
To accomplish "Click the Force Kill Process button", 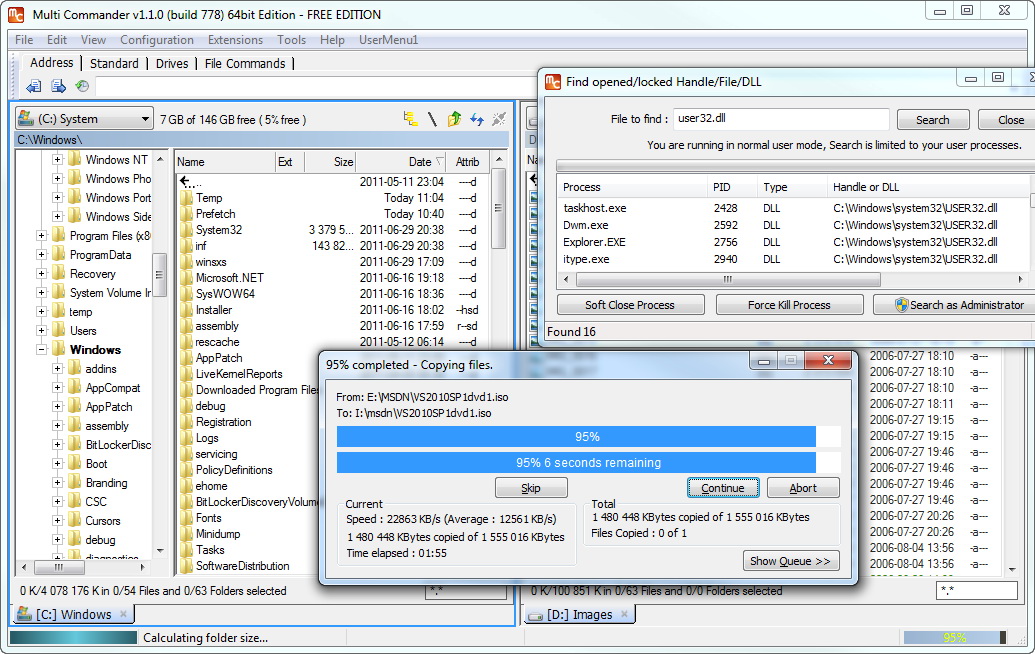I will tap(789, 305).
